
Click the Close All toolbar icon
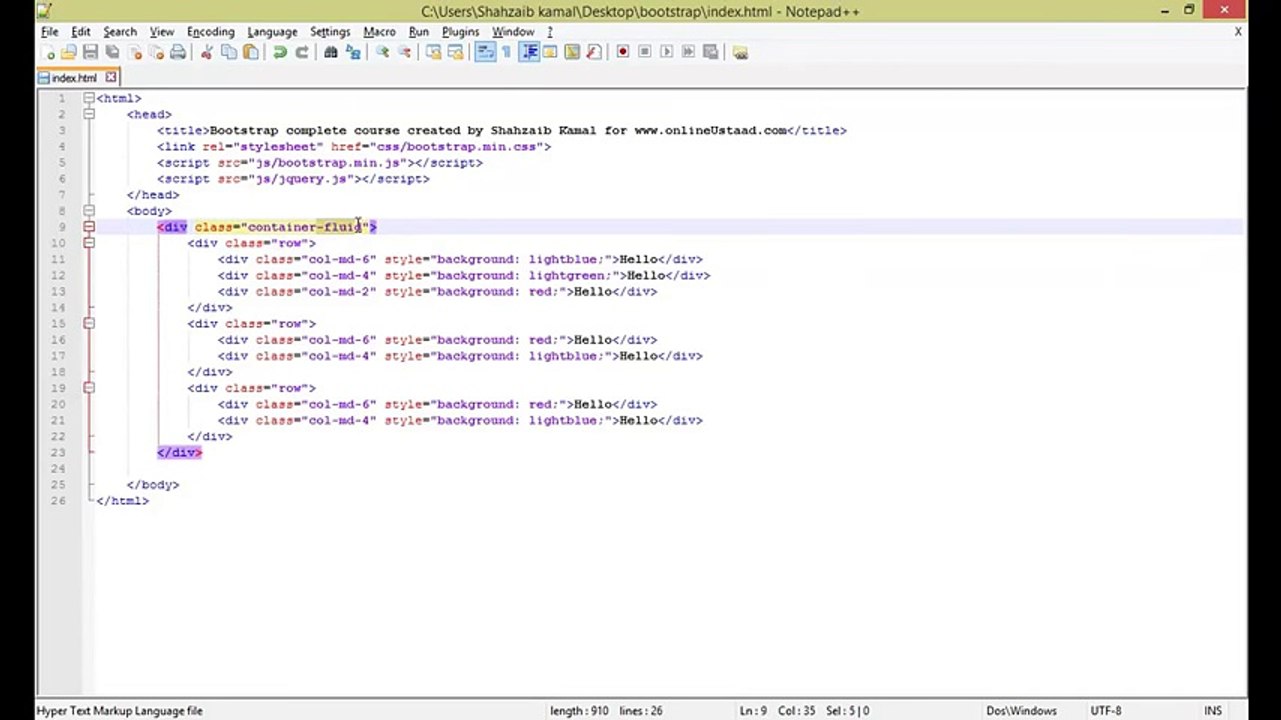156,52
